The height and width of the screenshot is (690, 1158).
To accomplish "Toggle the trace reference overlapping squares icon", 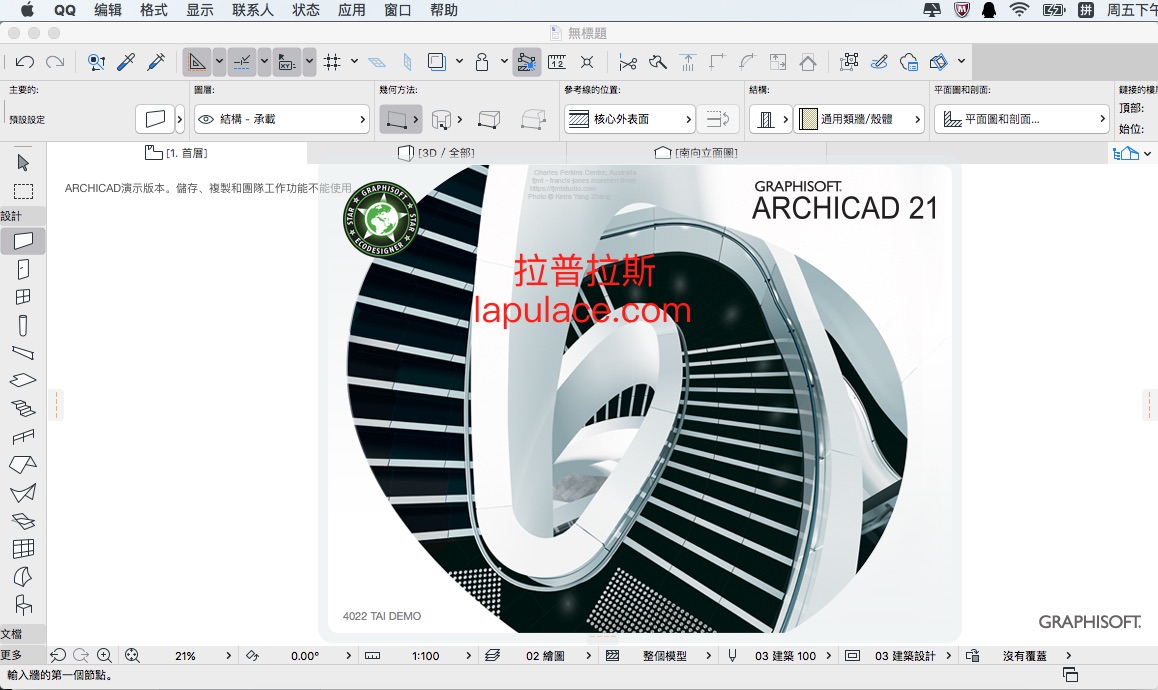I will pos(436,62).
